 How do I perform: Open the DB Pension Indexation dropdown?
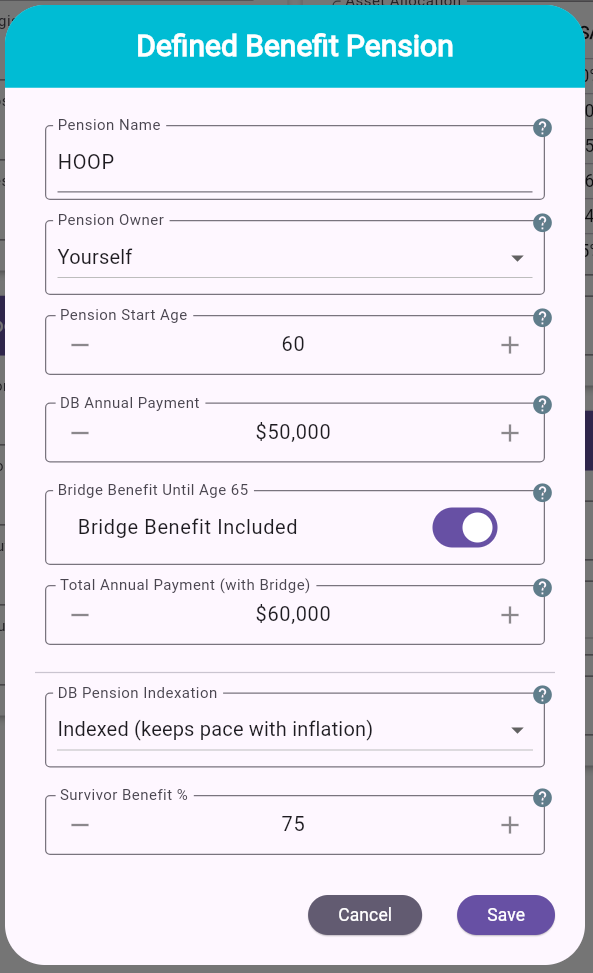pos(518,729)
